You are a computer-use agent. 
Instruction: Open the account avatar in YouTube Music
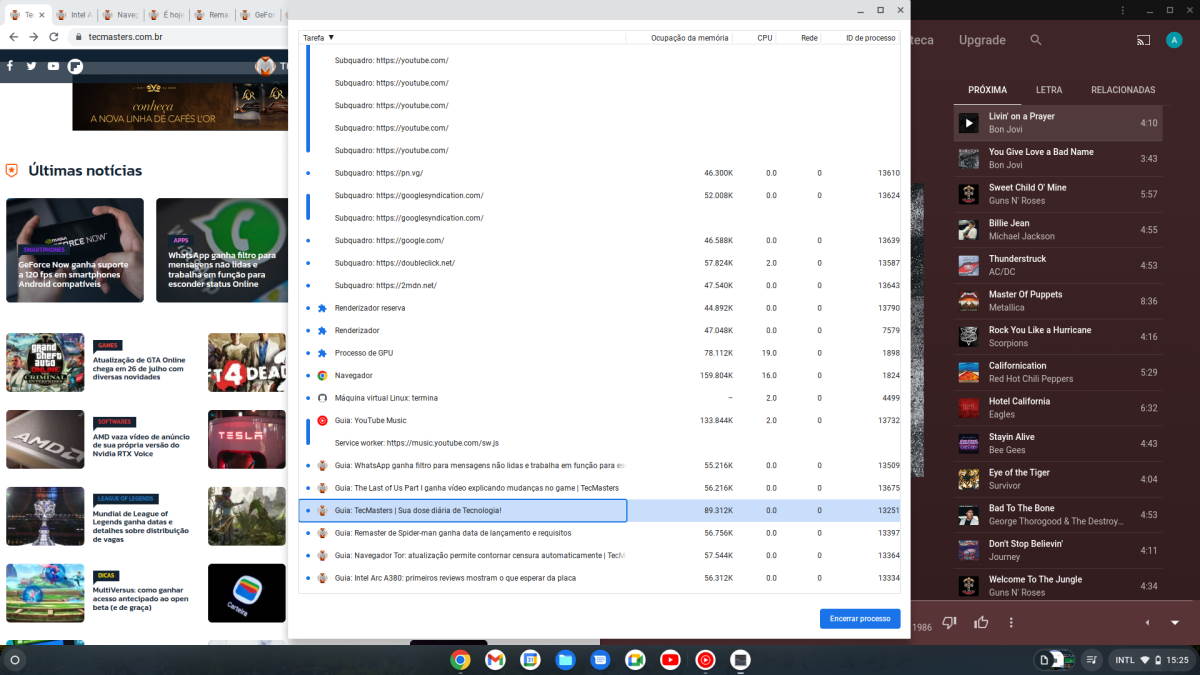click(x=1174, y=40)
